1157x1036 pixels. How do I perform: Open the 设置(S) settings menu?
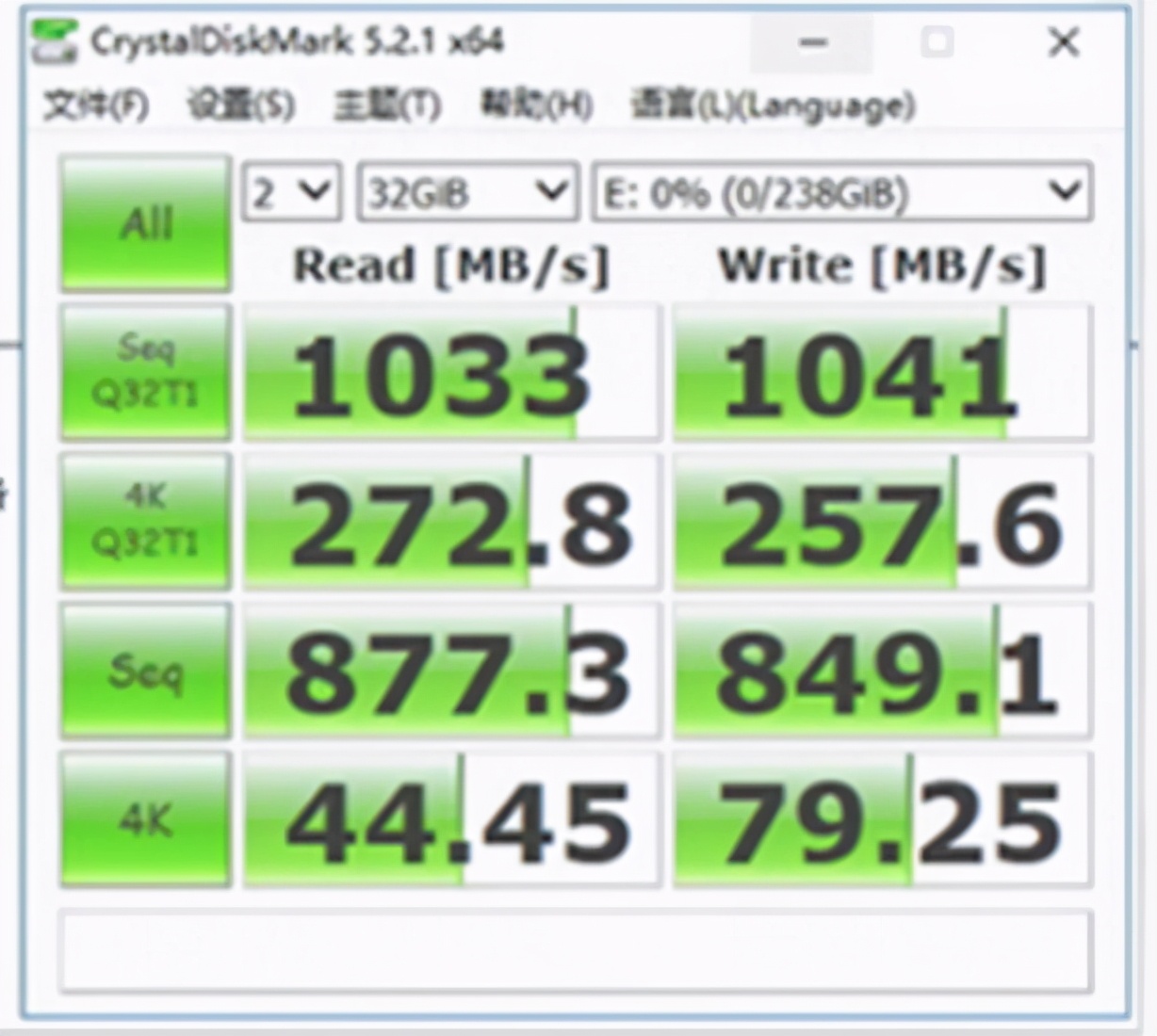(238, 105)
